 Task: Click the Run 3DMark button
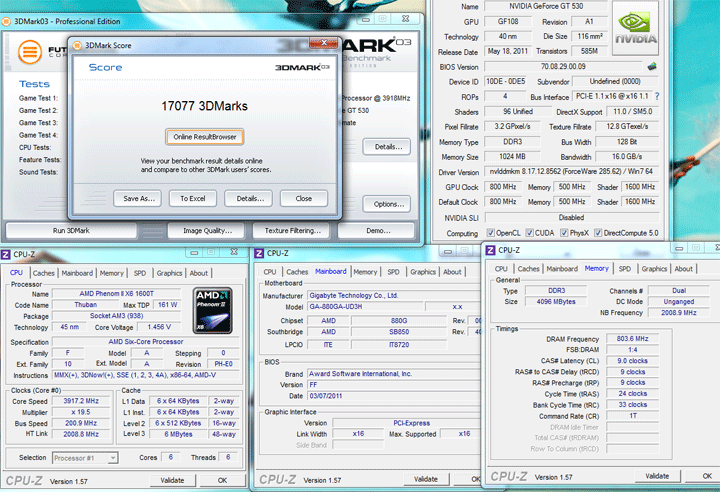[x=71, y=231]
